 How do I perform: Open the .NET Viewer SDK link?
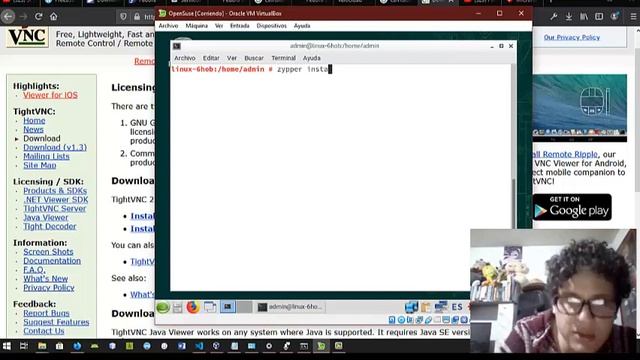click(x=56, y=200)
